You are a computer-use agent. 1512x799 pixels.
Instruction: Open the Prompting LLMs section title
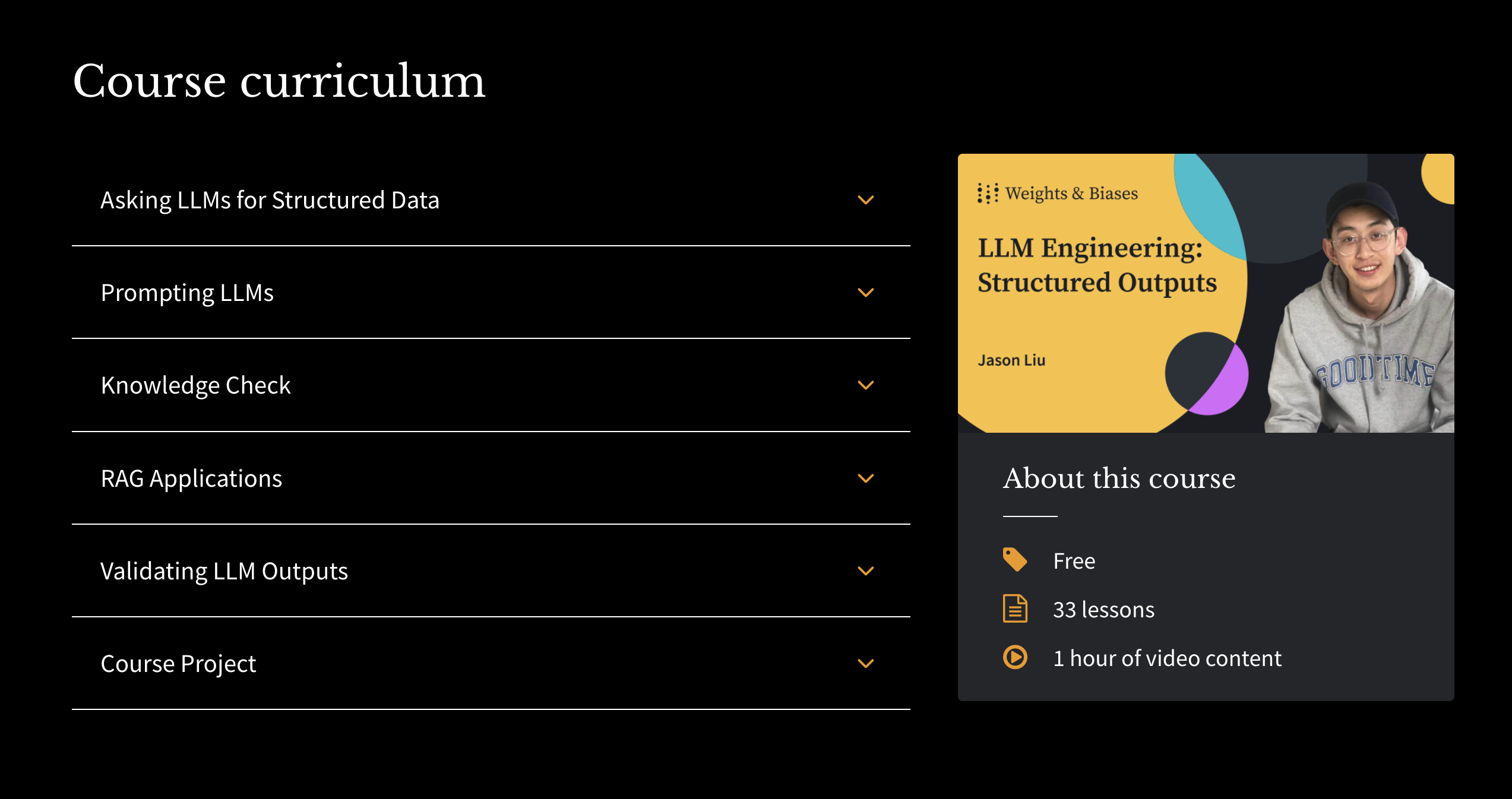click(x=187, y=293)
